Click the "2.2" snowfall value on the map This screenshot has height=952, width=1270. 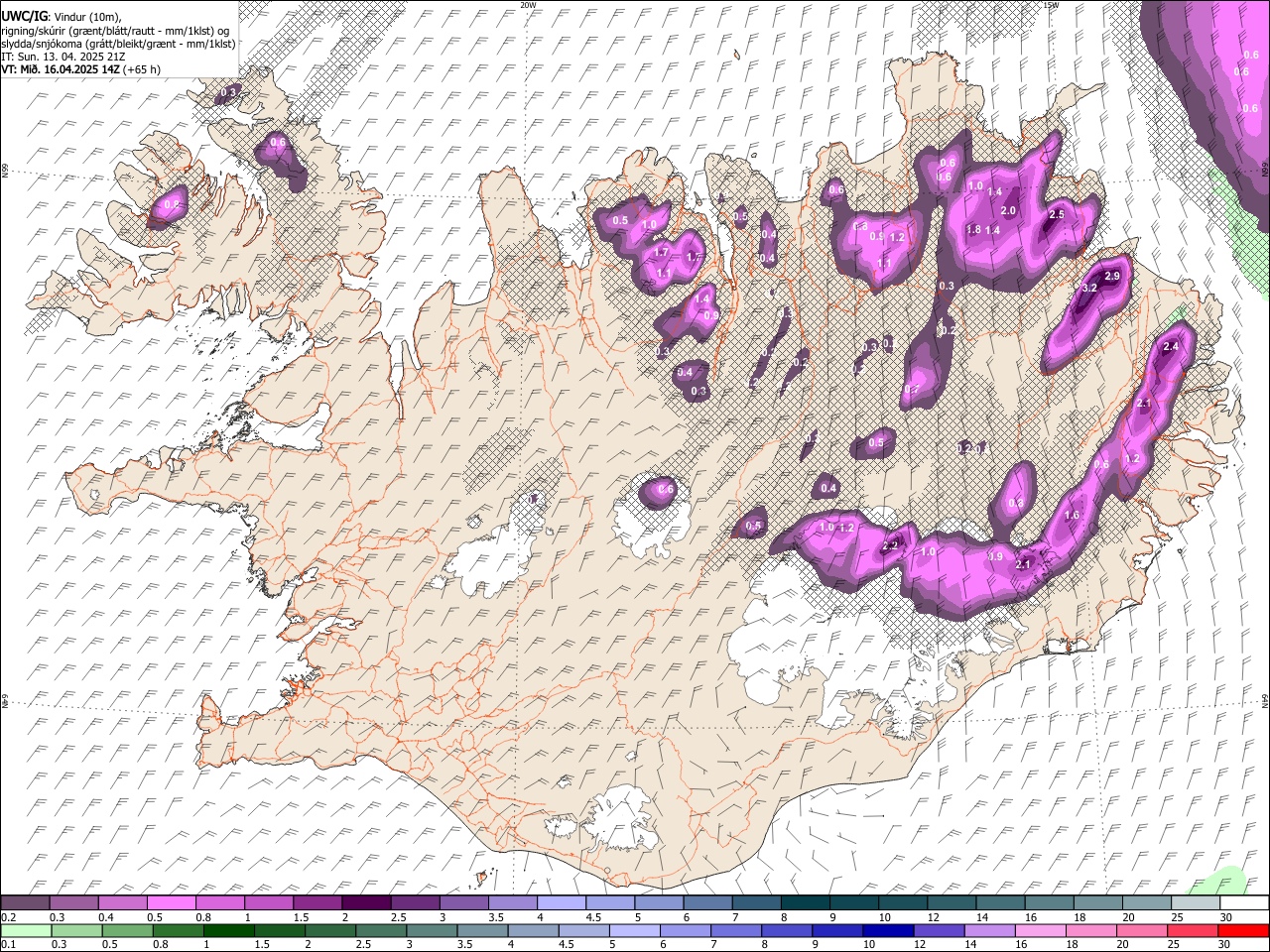point(890,545)
